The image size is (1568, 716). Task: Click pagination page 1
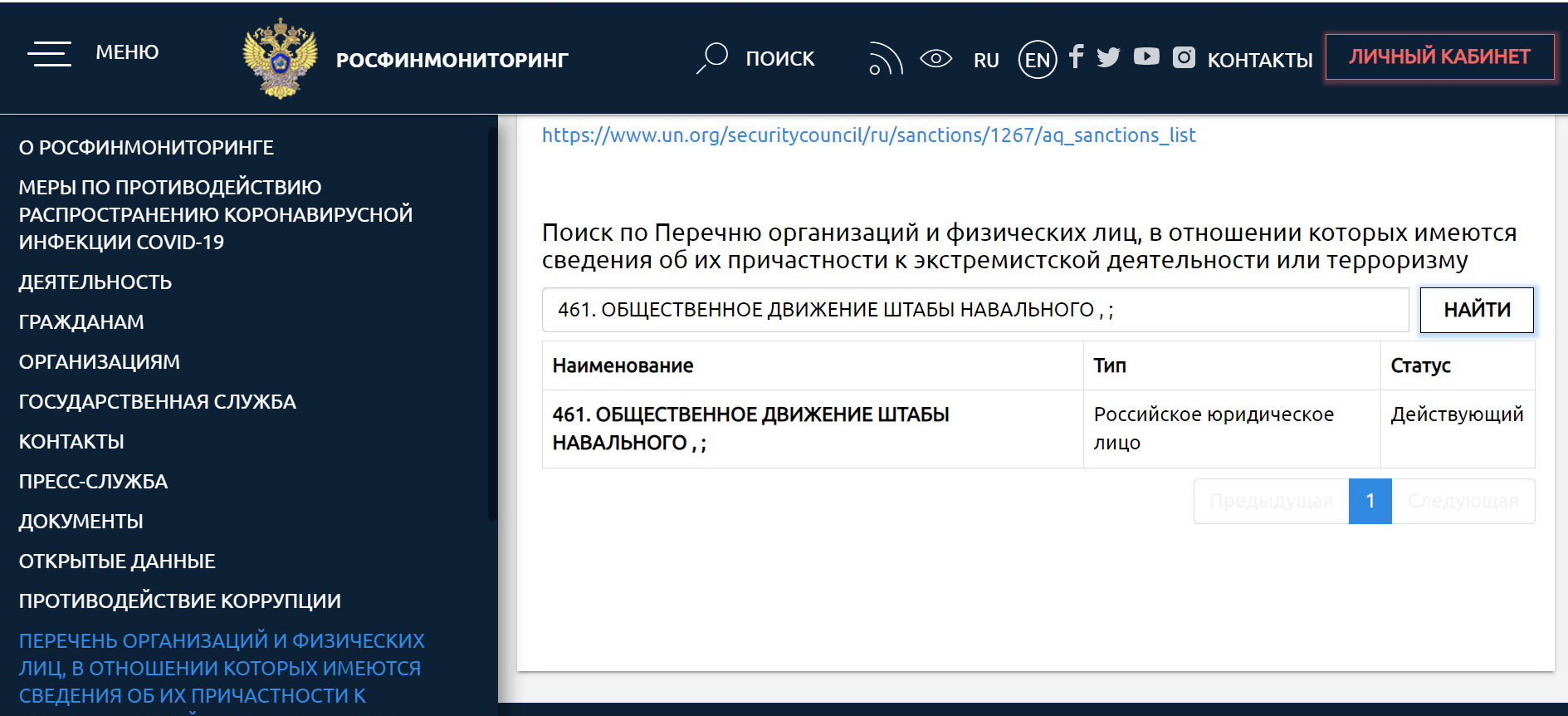1370,501
